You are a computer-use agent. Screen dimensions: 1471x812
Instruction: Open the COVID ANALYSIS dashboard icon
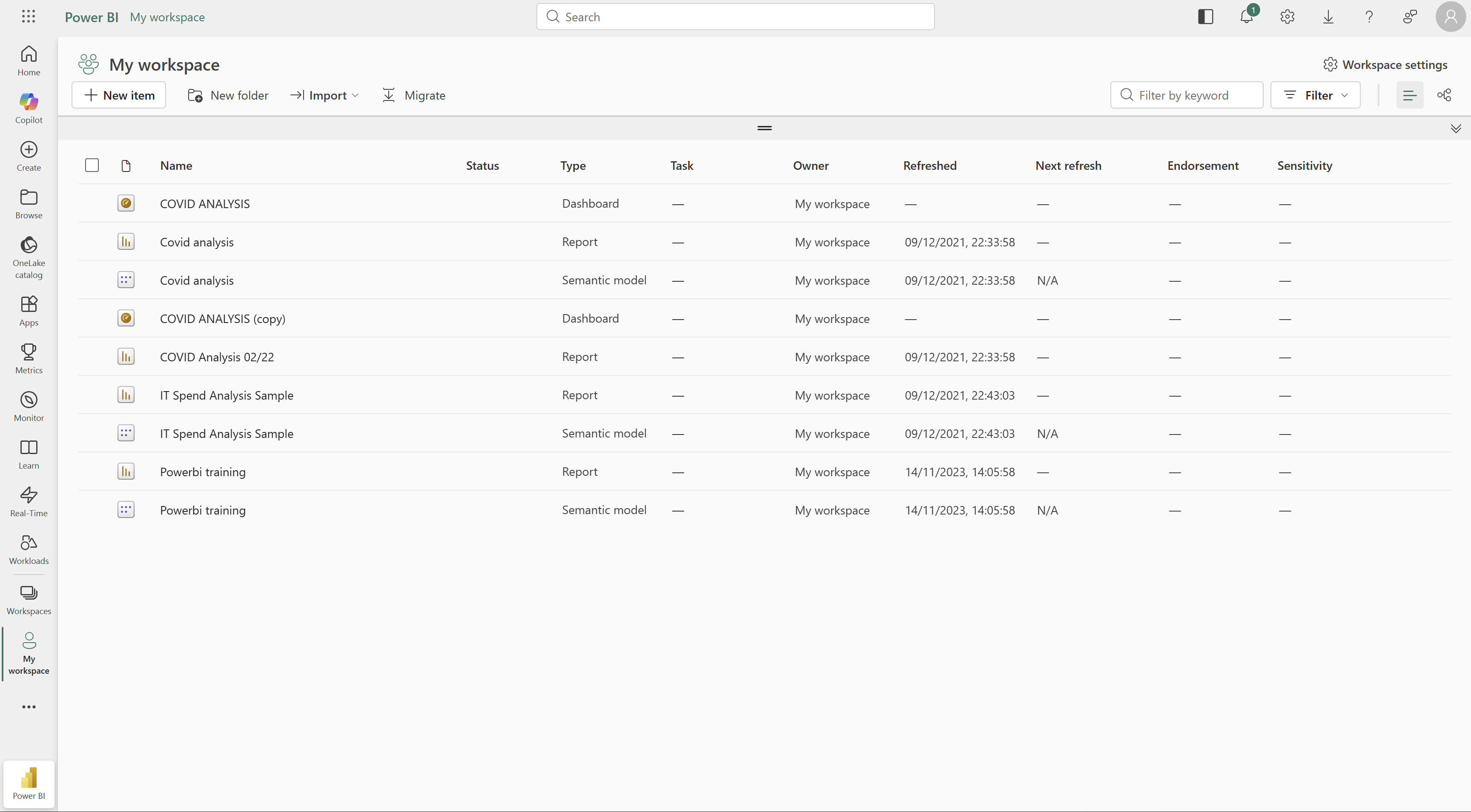(x=126, y=203)
